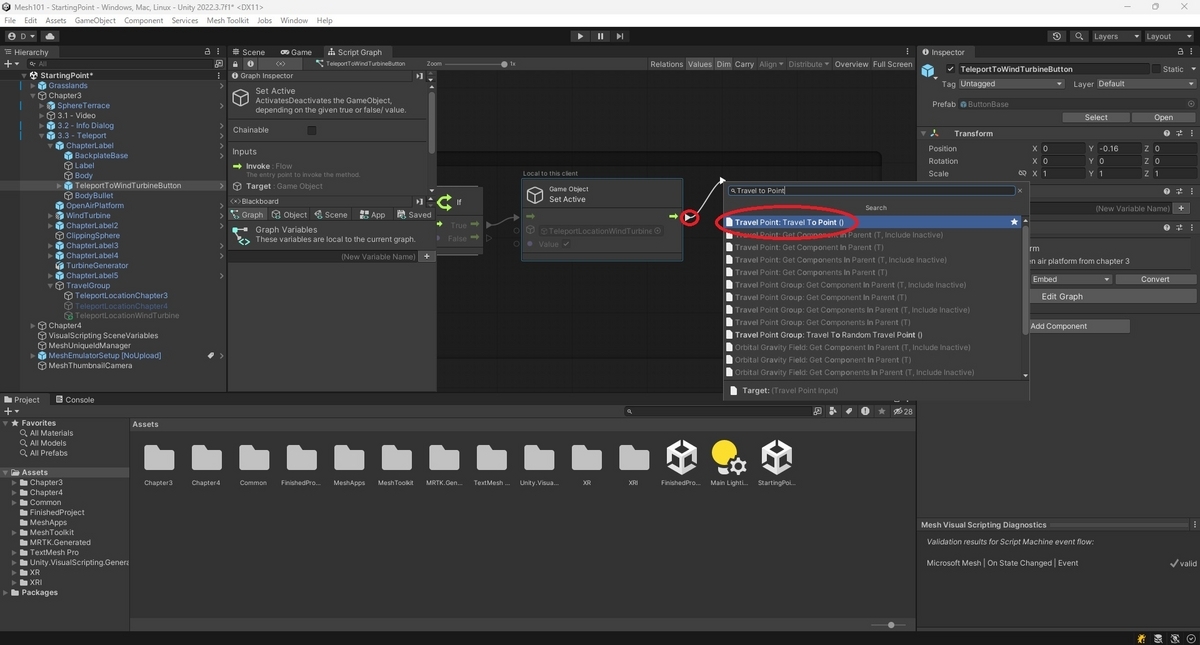Collapse the Transform component foldout
Image resolution: width=1200 pixels, height=645 pixels.
click(x=924, y=133)
